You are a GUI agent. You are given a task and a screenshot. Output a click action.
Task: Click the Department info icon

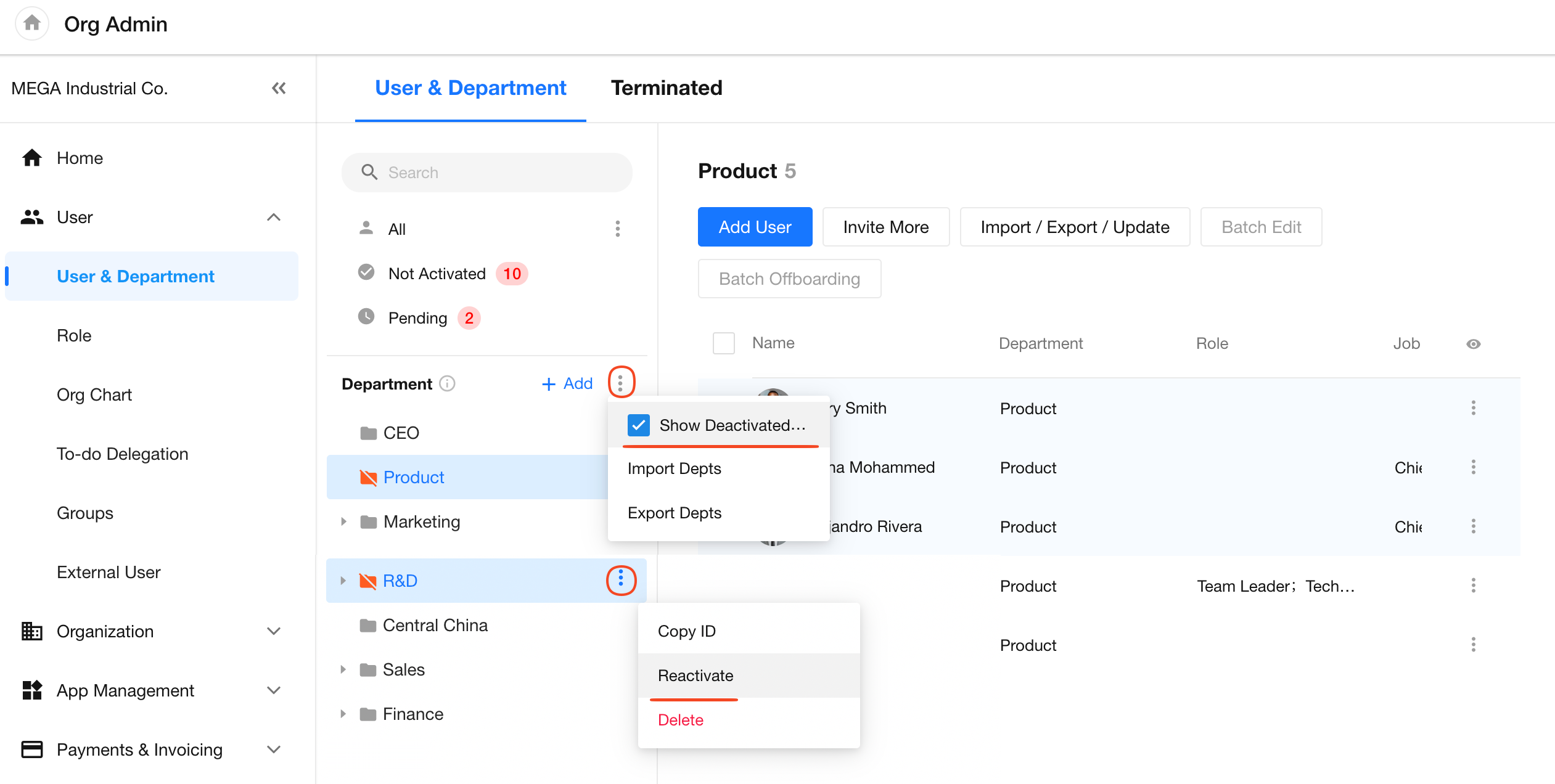tap(447, 383)
